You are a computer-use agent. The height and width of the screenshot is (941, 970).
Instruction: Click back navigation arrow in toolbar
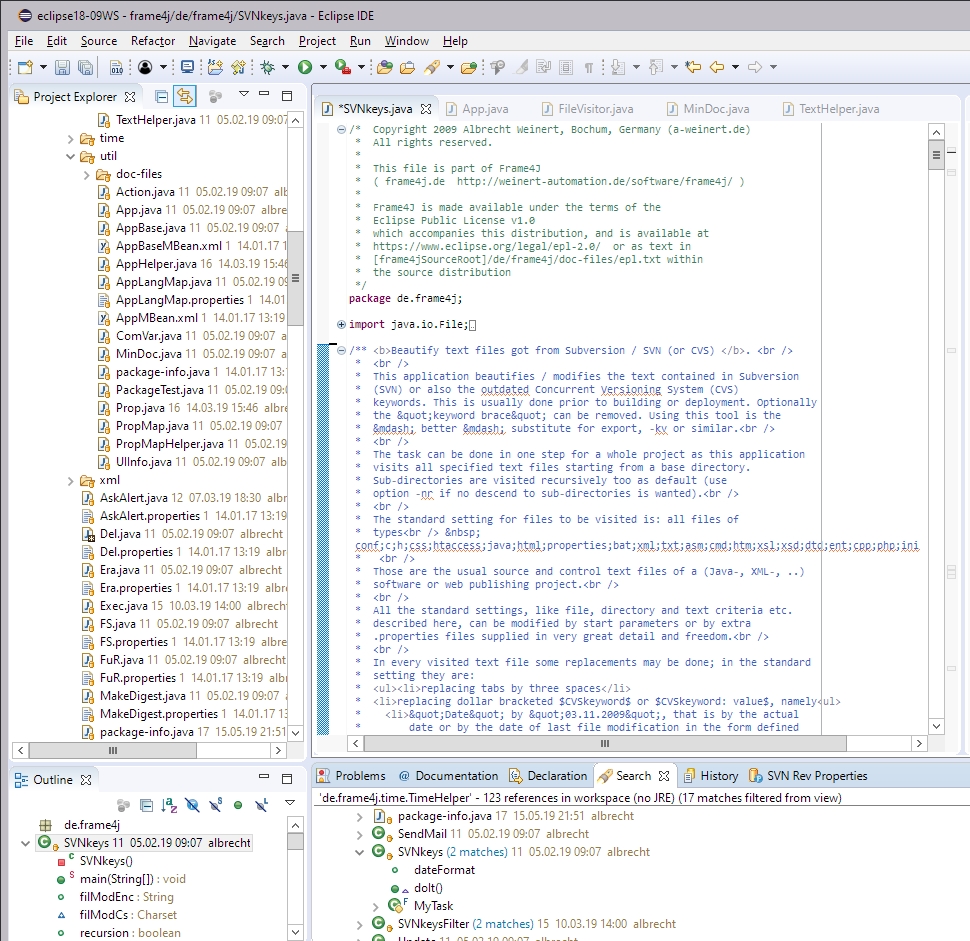(716, 67)
